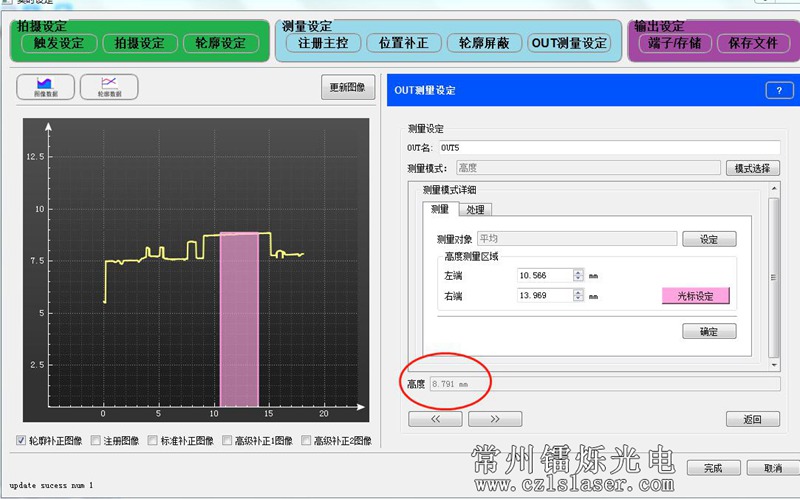Open 轮廓屏蔽 profile mask settings
The image size is (800, 499).
[484, 43]
